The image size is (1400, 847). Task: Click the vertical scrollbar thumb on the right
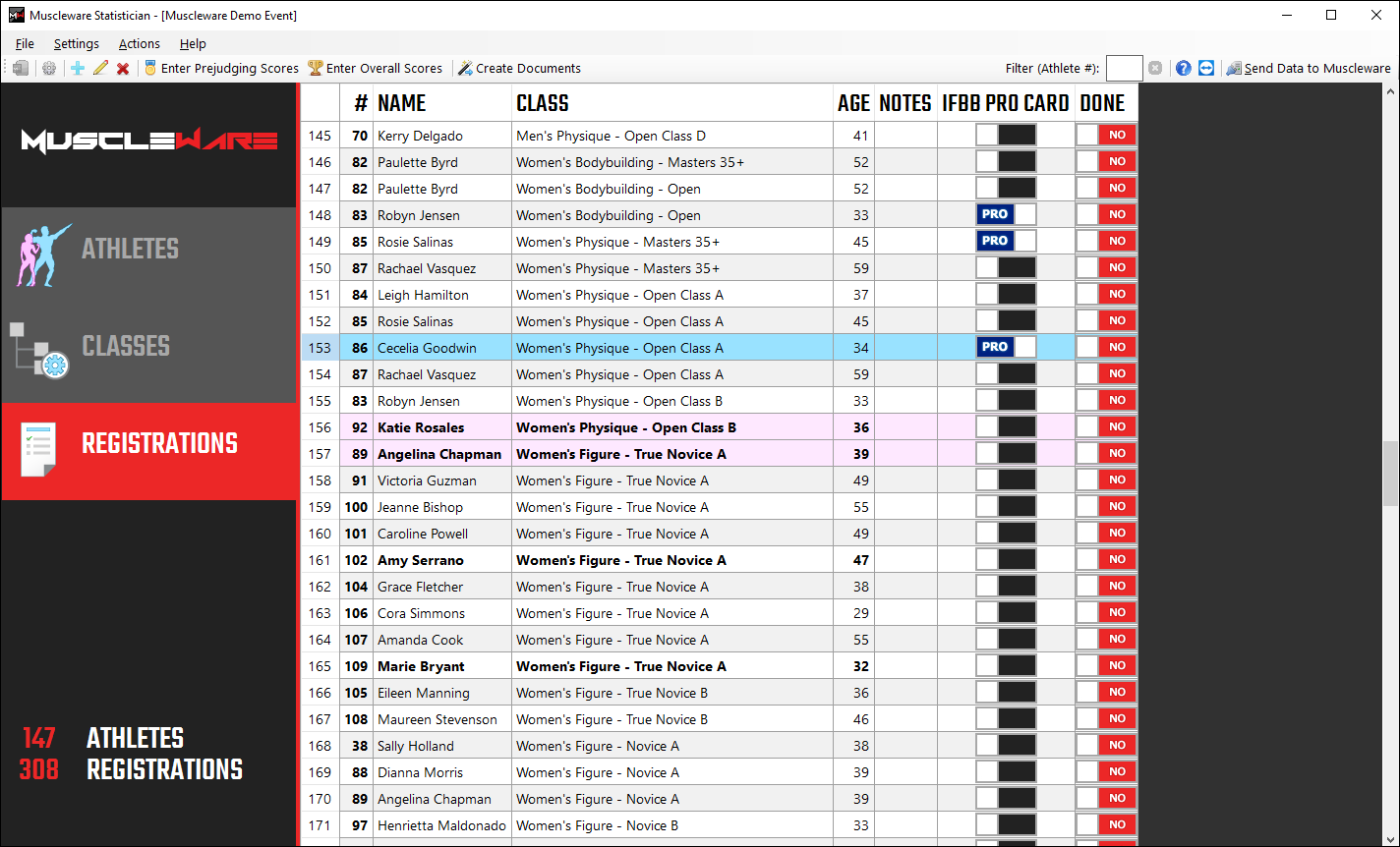click(1390, 474)
